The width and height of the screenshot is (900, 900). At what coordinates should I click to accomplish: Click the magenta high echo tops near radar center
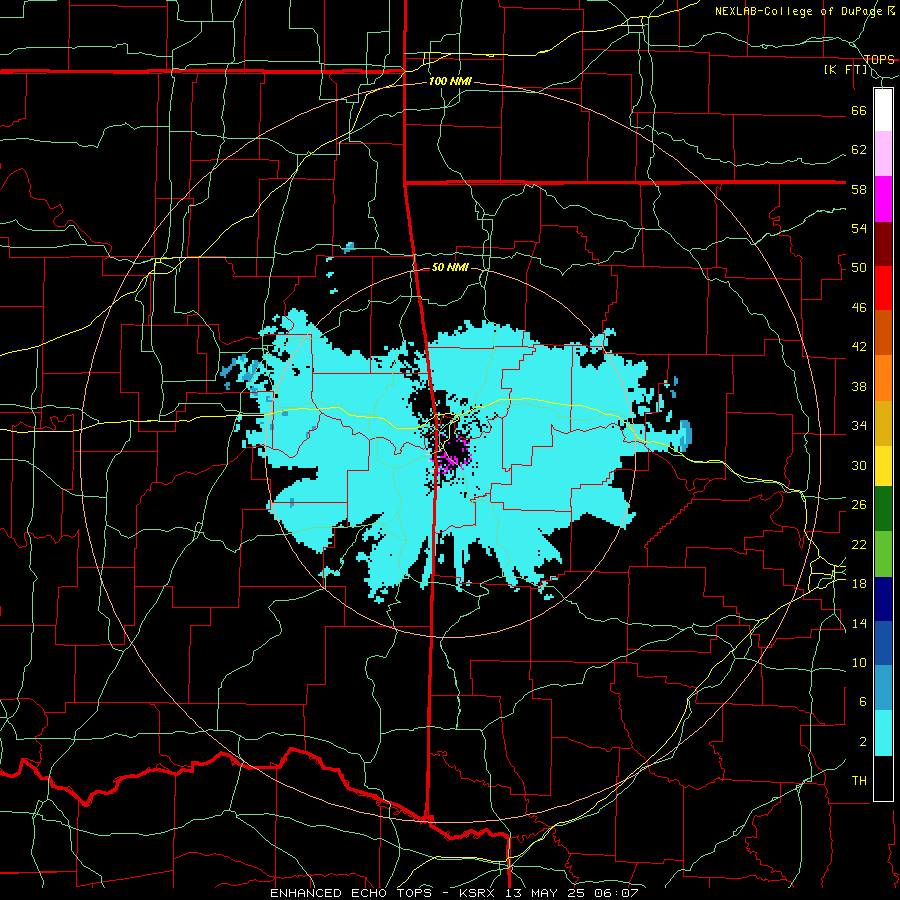(x=452, y=457)
